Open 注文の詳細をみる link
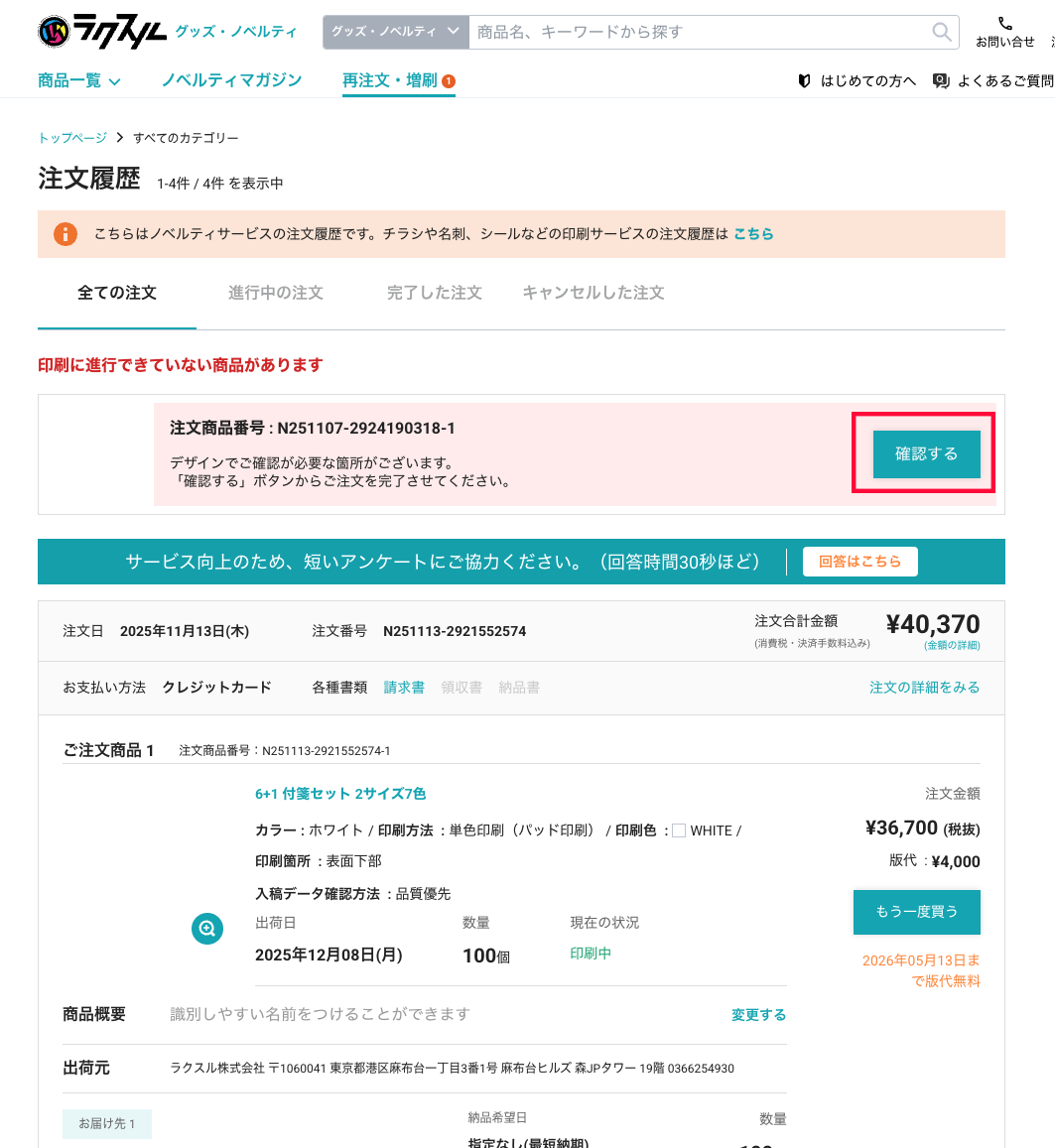The height and width of the screenshot is (1148, 1055). click(924, 688)
